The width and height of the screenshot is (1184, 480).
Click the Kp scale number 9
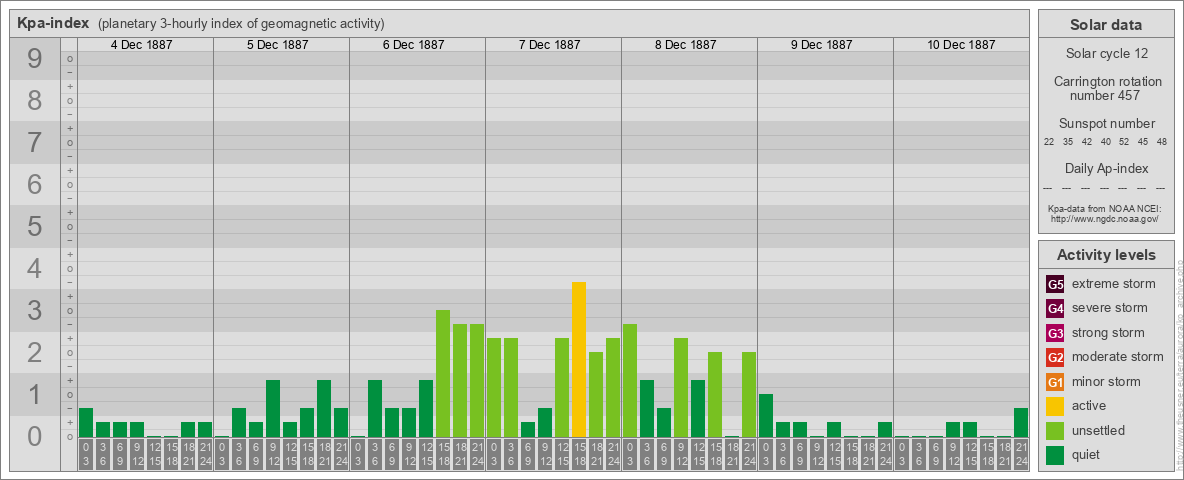(35, 59)
